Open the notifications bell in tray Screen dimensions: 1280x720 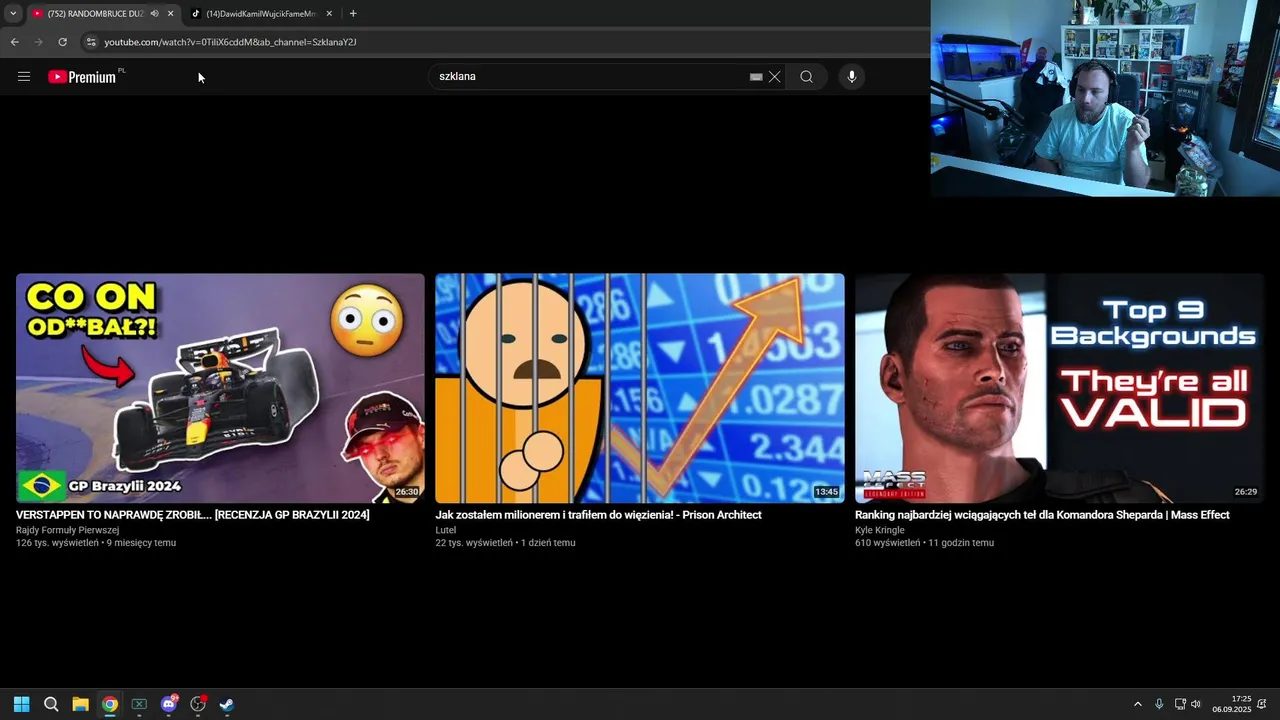pyautogui.click(x=1262, y=704)
